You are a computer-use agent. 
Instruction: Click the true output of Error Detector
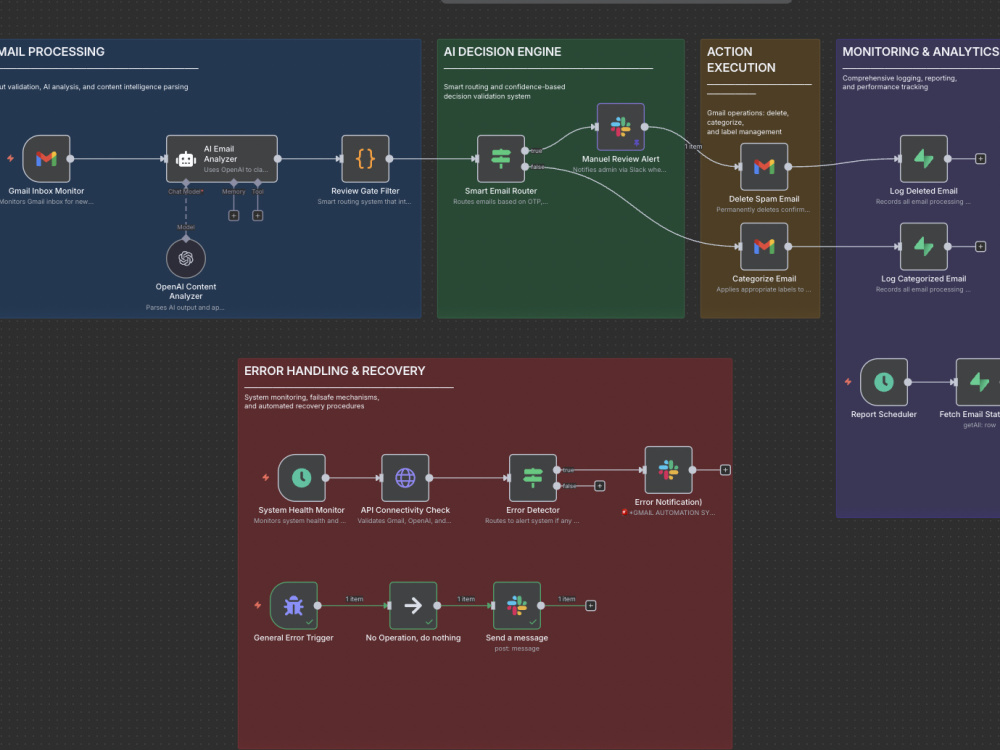click(557, 470)
